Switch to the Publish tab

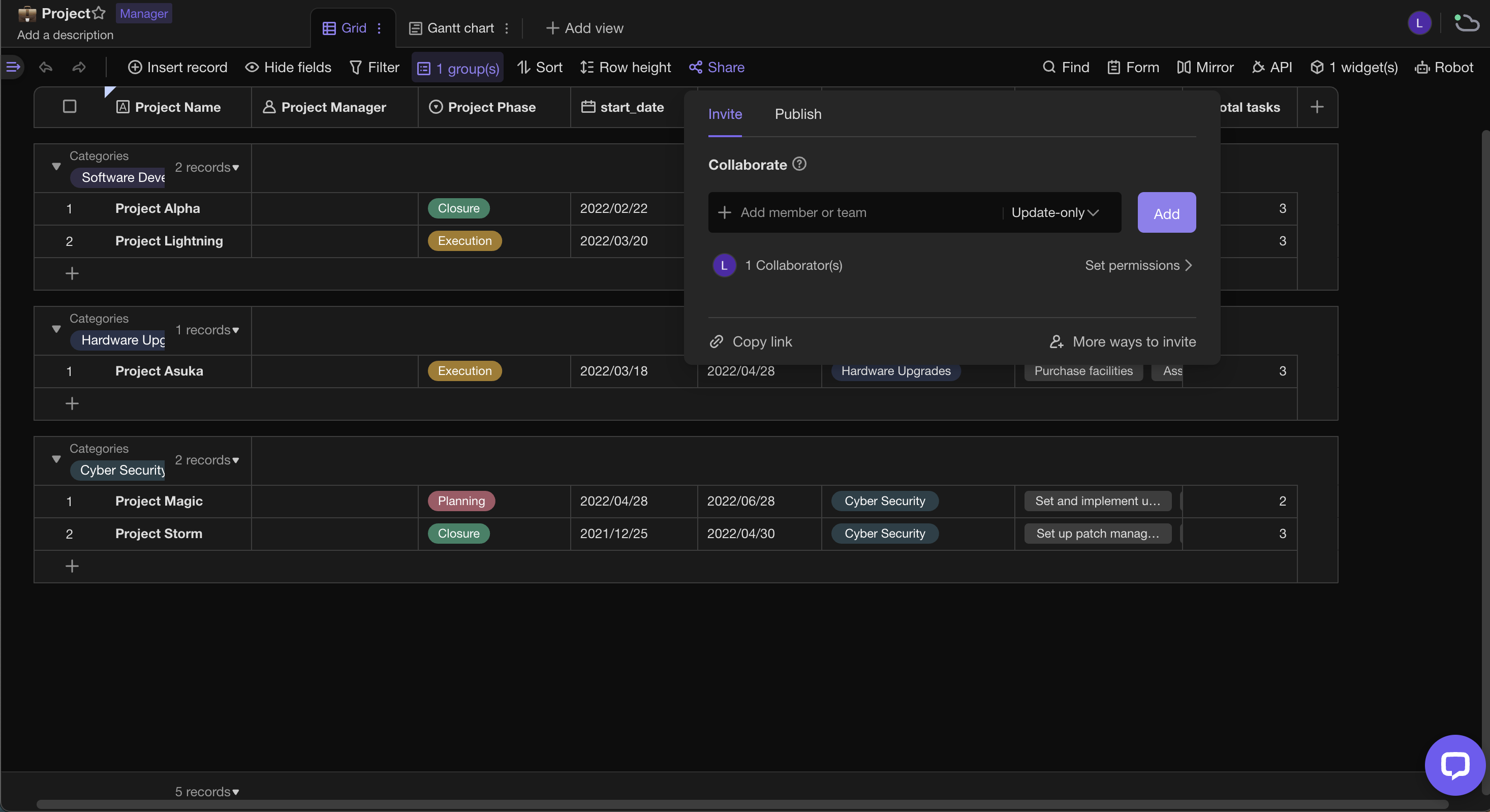[798, 114]
